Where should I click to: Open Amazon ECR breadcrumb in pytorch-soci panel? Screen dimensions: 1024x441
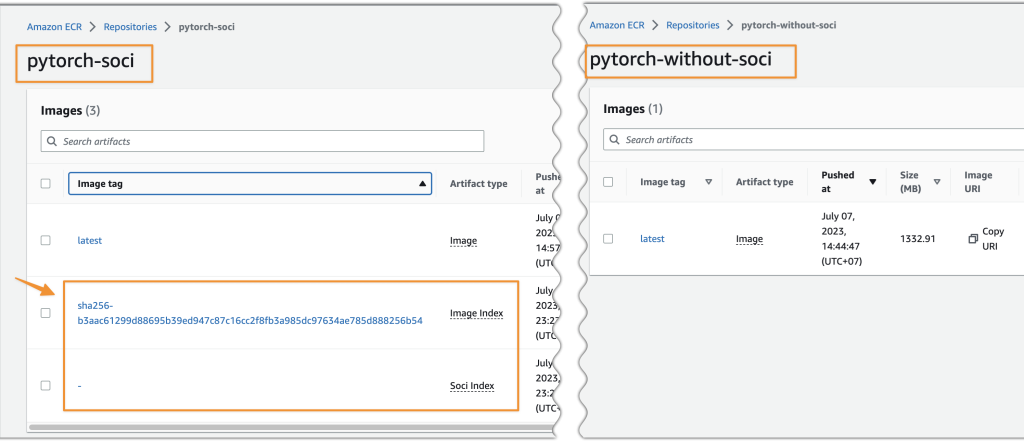[x=54, y=27]
